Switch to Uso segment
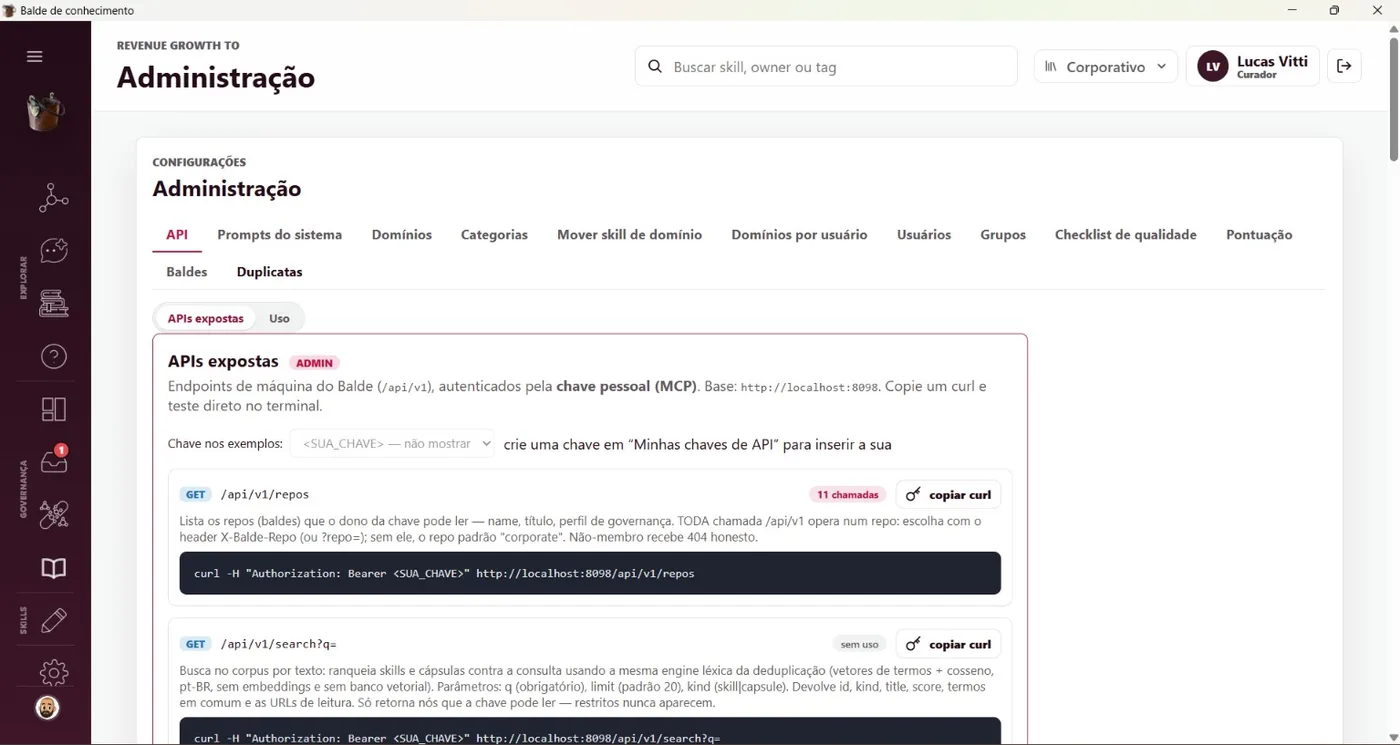 point(279,318)
